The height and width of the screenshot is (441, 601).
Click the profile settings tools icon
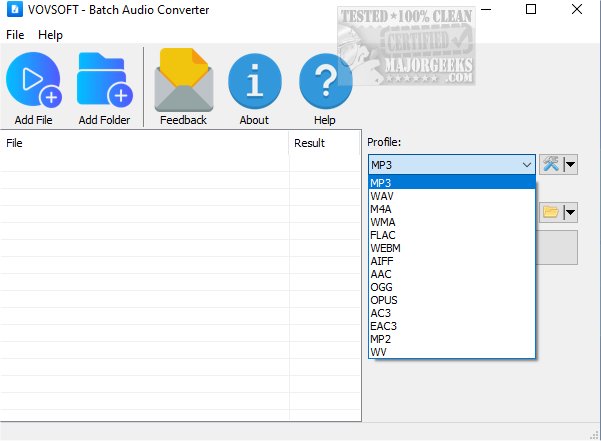coord(551,165)
